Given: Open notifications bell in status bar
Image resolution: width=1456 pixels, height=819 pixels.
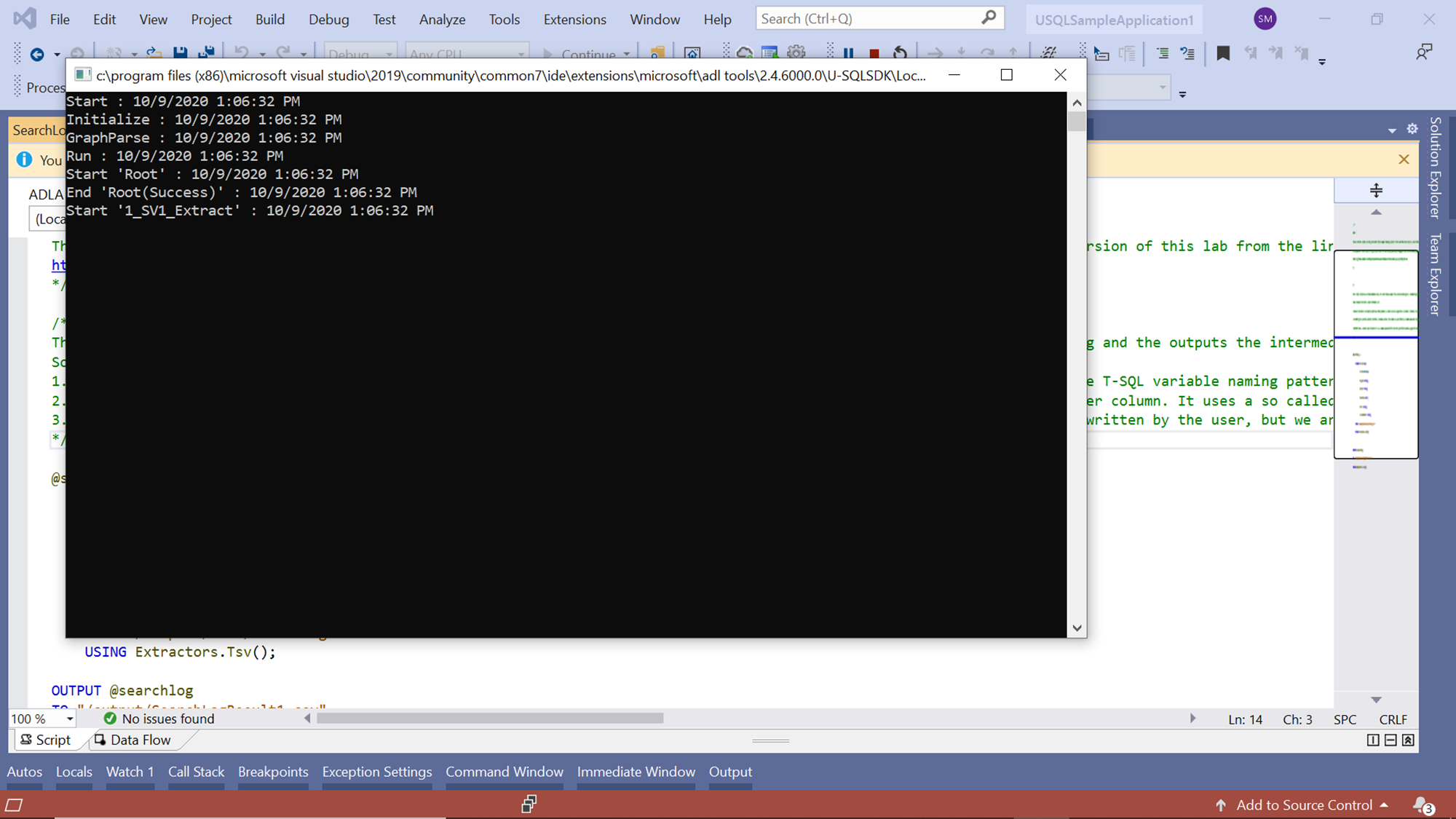Looking at the screenshot, I should pos(1422,804).
